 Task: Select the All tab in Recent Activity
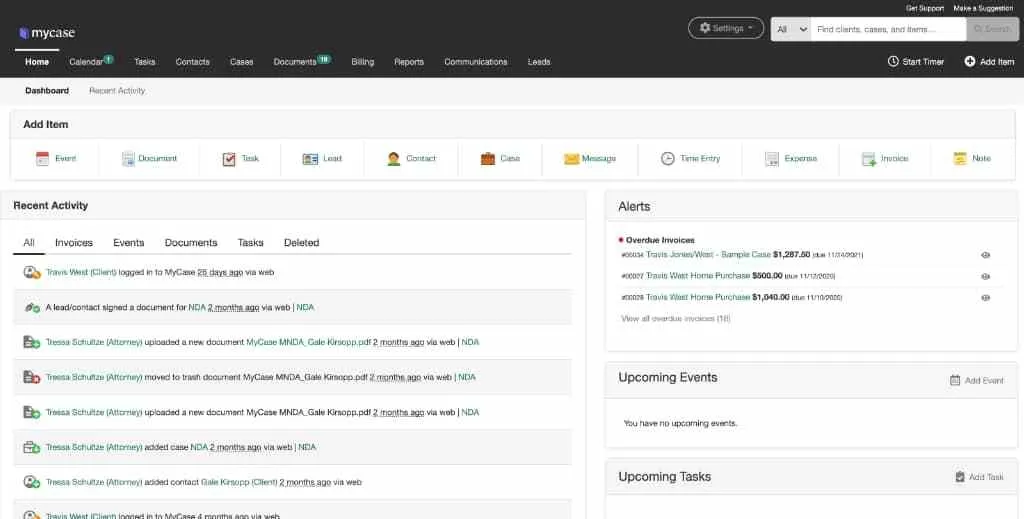[x=29, y=242]
